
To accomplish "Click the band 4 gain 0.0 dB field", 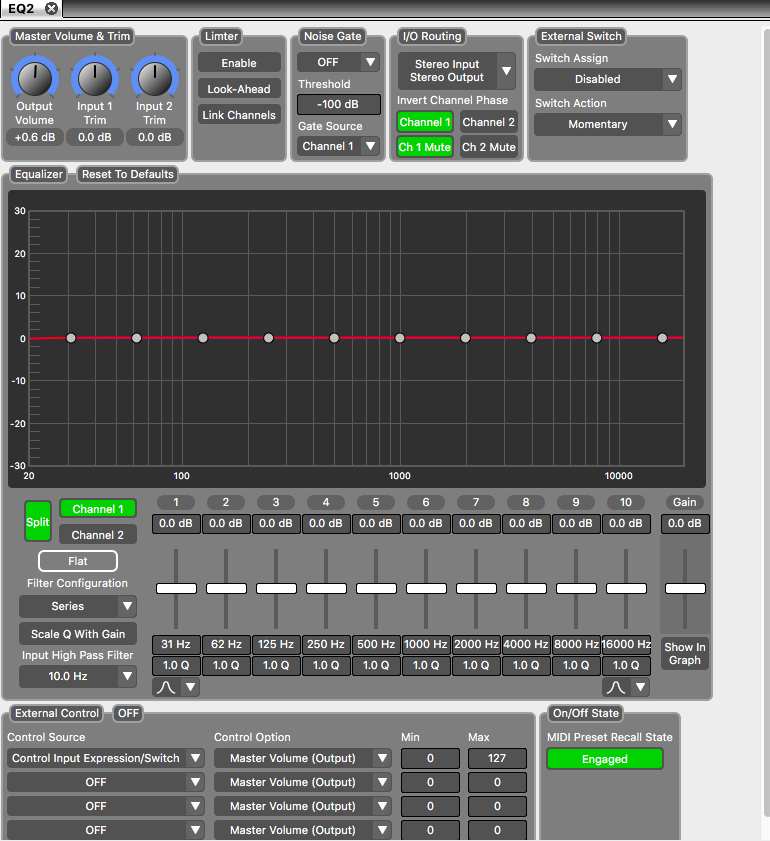I will coord(325,523).
